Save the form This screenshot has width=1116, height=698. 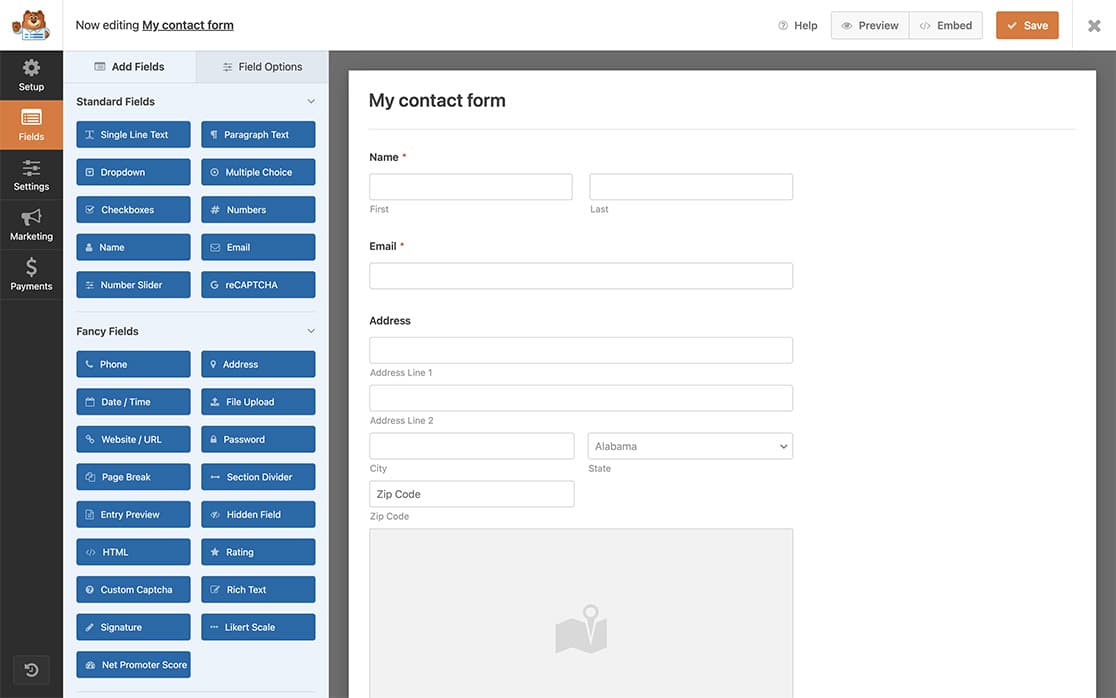click(x=1027, y=24)
